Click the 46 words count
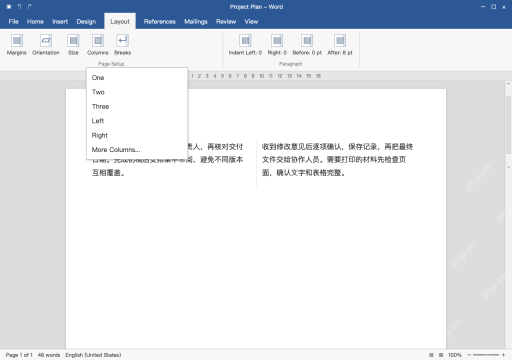 (x=49, y=355)
